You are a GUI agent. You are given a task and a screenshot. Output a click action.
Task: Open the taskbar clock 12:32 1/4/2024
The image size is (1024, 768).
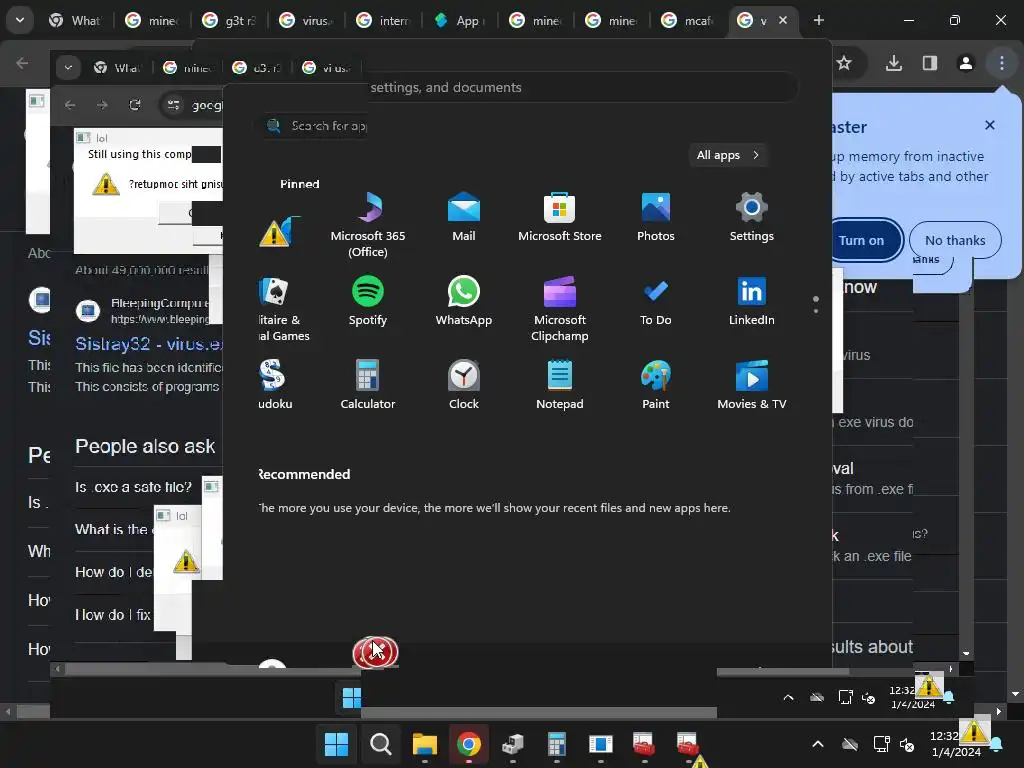pos(956,744)
